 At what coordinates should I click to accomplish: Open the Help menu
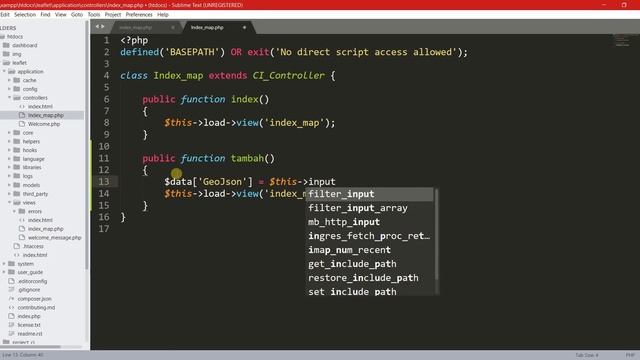(x=162, y=14)
